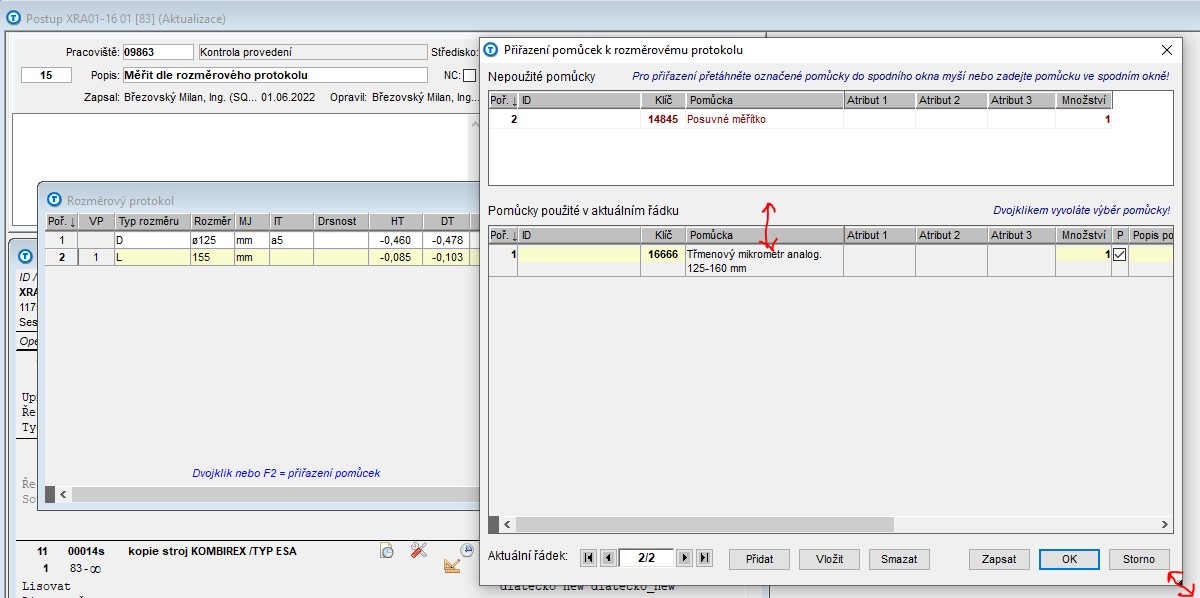The height and width of the screenshot is (598, 1200).
Task: Toggle P checkbox for Třmenový mikrometr row
Action: 1119,255
